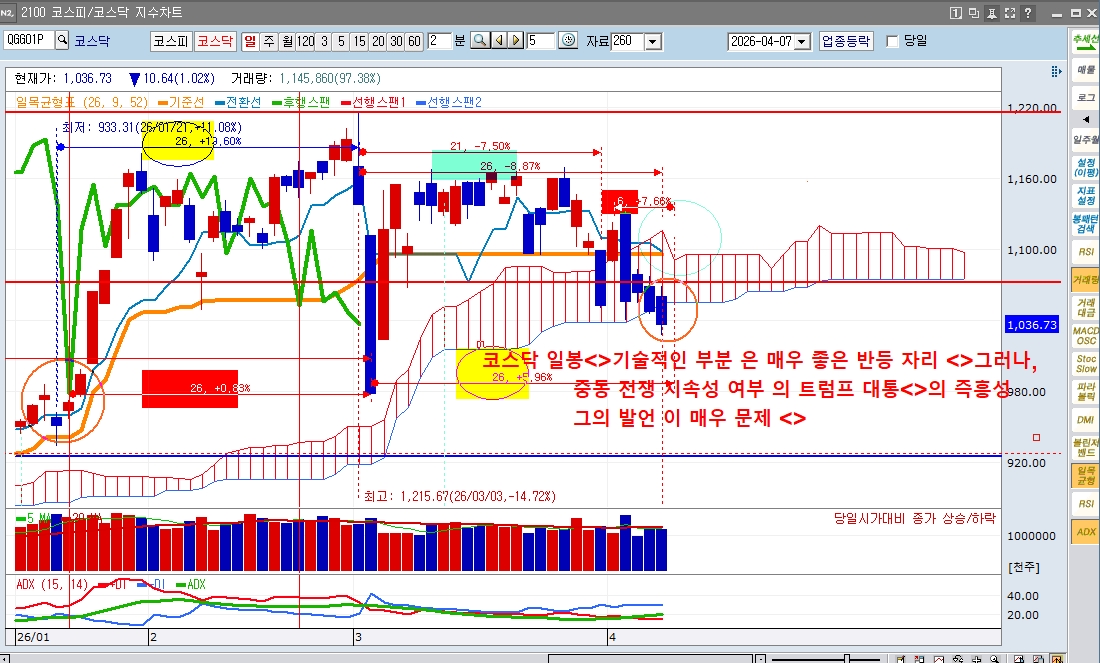This screenshot has width=1100, height=663.
Task: Open the 봉패턴 검색 candle pattern search
Action: (1085, 223)
